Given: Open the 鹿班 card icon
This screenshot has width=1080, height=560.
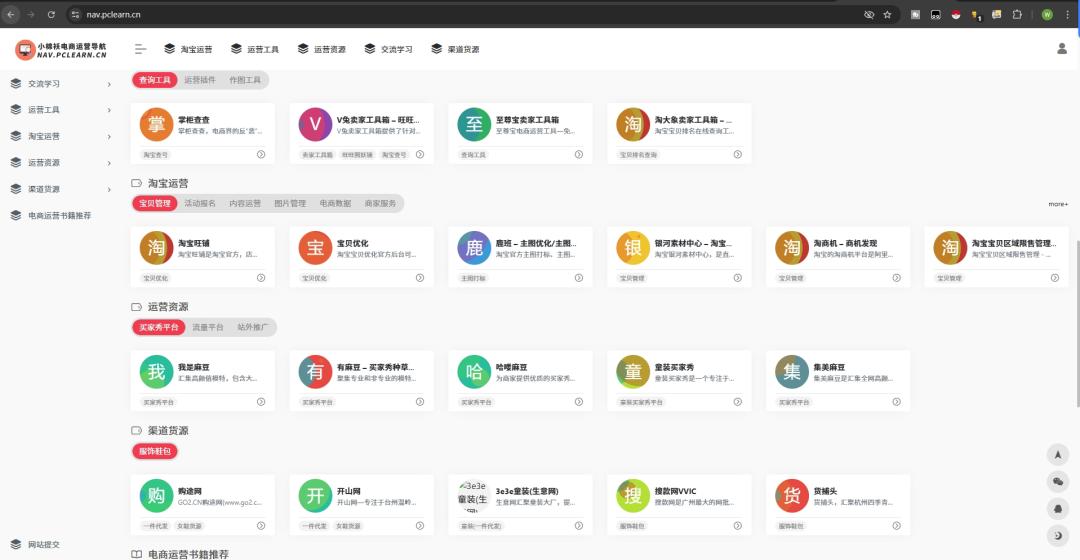Looking at the screenshot, I should tap(474, 248).
